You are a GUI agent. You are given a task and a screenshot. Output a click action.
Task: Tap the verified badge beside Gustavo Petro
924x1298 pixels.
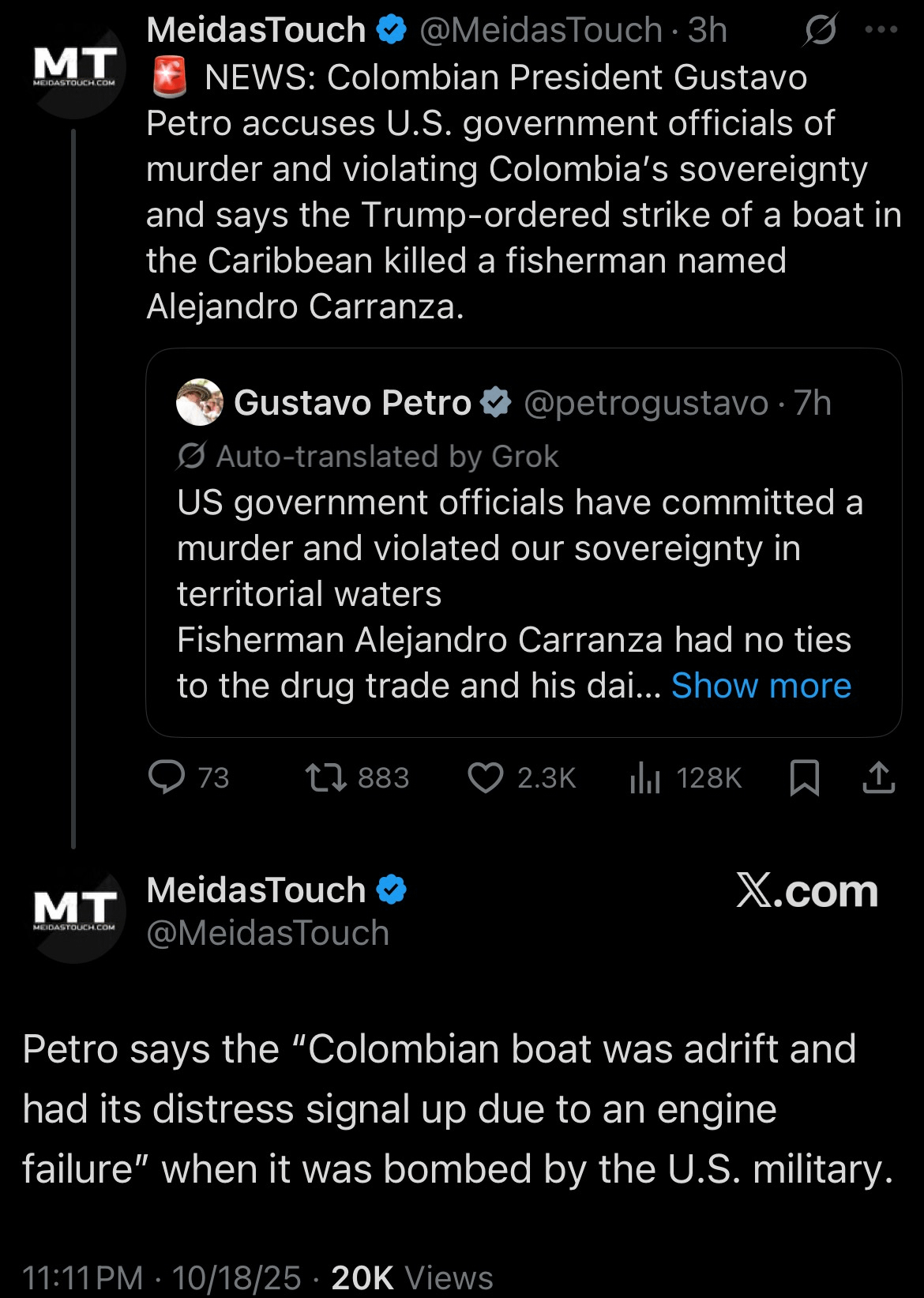point(496,402)
